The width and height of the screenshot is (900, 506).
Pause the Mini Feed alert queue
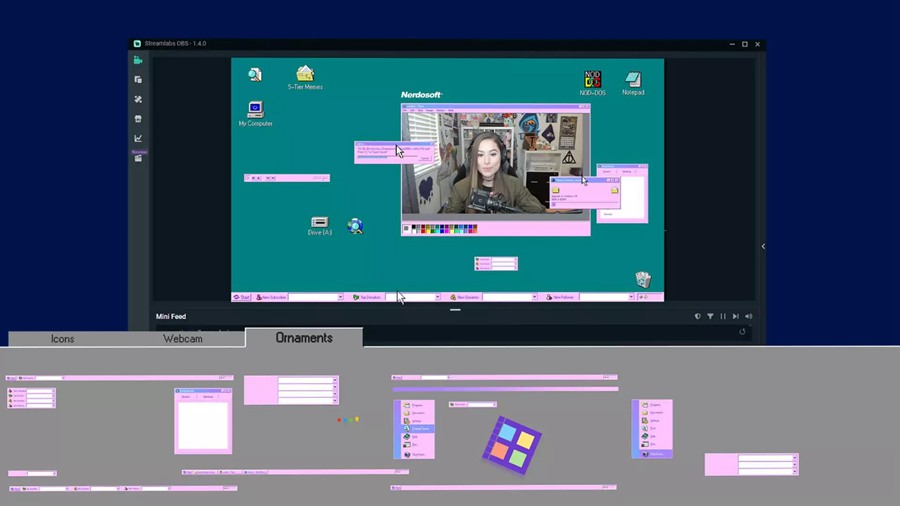[723, 316]
